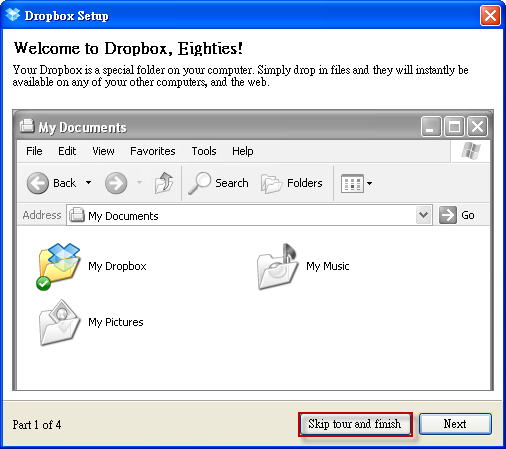Click Skip tour and finish button
Viewport: 506px width, 449px height.
click(355, 424)
